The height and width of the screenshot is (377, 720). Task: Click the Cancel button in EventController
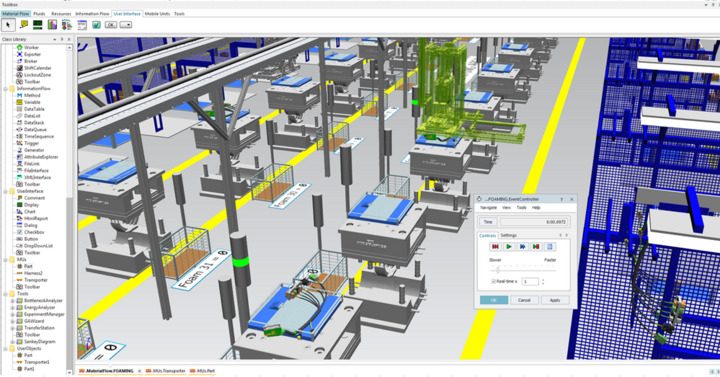pyautogui.click(x=524, y=300)
